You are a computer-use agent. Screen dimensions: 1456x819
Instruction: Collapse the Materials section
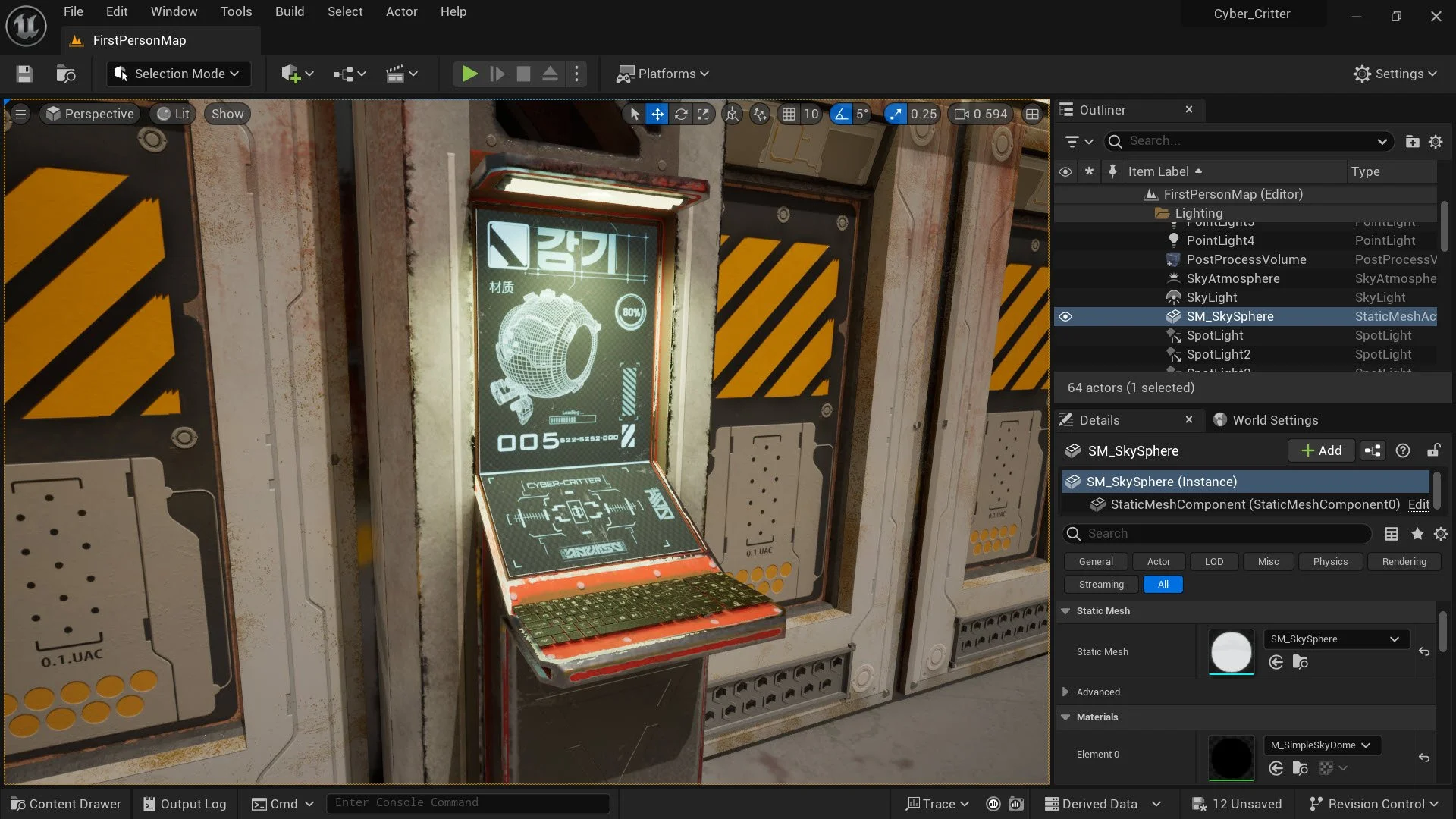(x=1065, y=717)
